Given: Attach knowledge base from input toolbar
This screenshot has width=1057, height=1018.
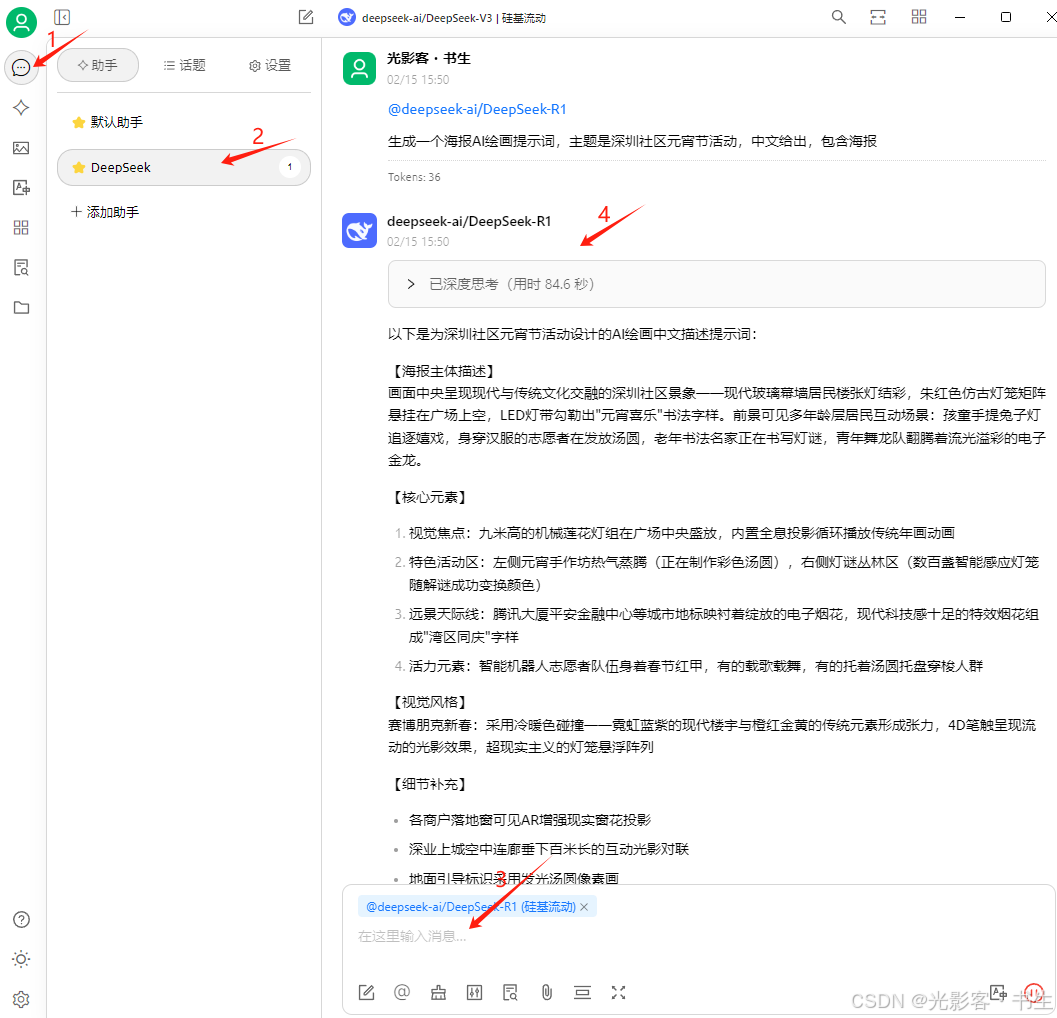Looking at the screenshot, I should (510, 992).
